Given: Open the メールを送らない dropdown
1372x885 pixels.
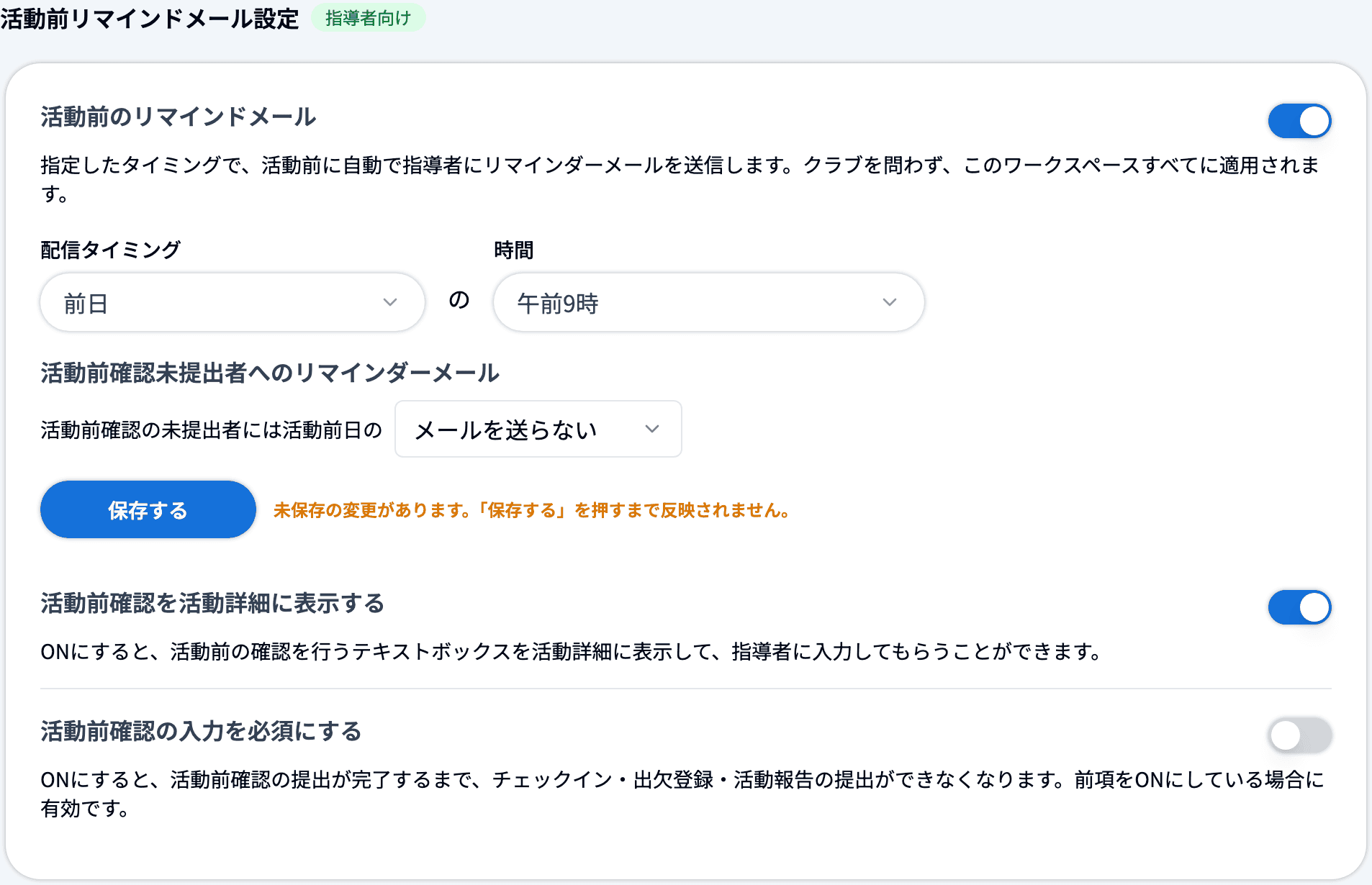Looking at the screenshot, I should tap(538, 429).
